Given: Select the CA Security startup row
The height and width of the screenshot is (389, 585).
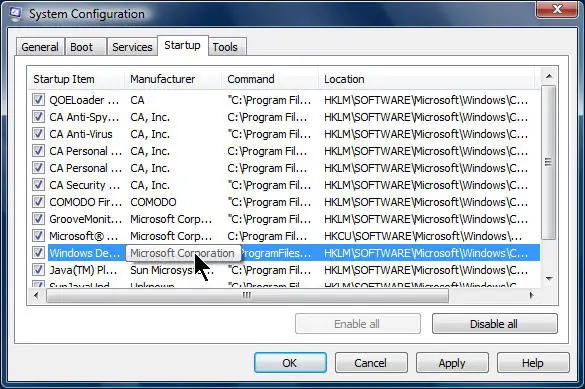Looking at the screenshot, I should point(284,185).
